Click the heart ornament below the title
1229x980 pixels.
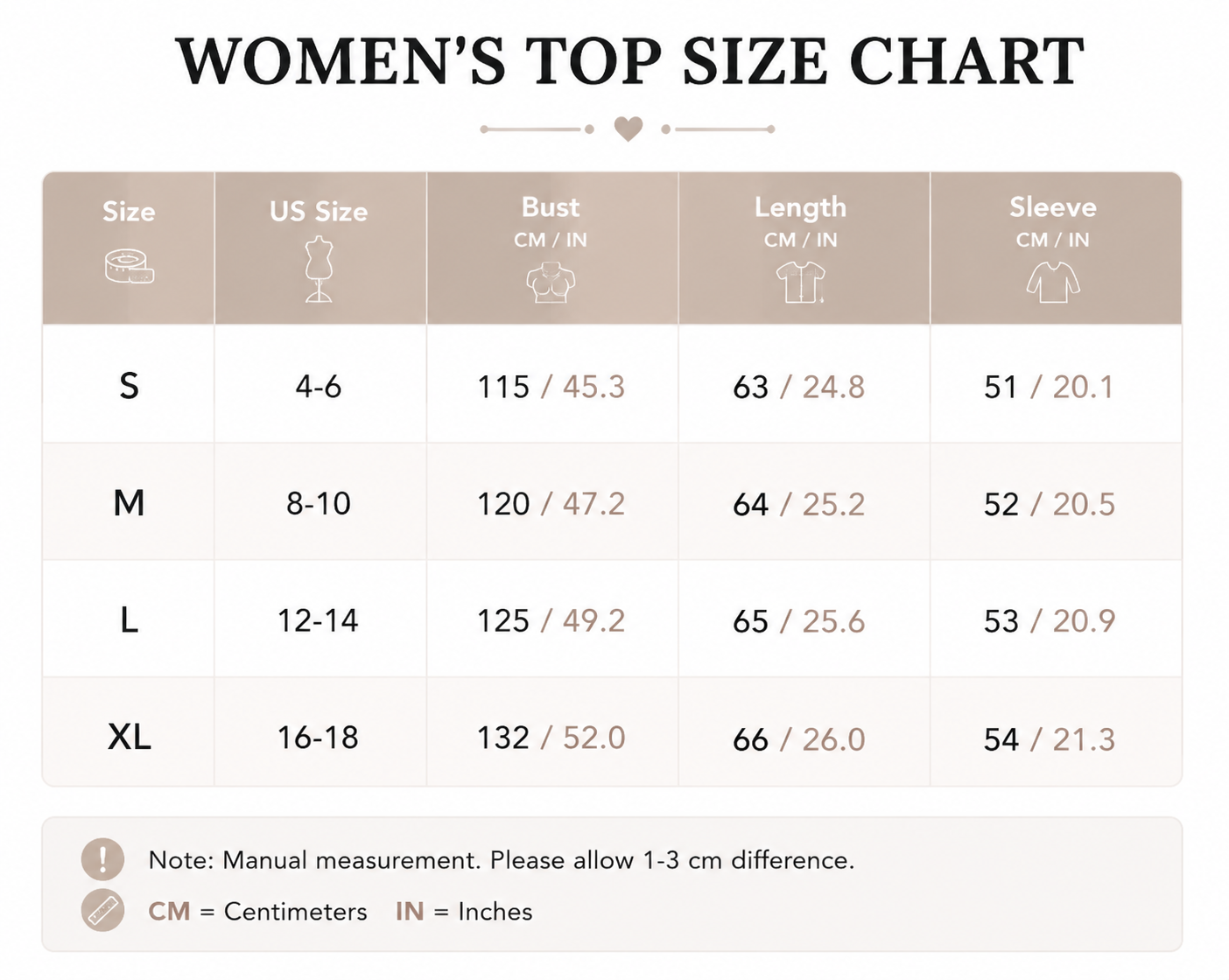[629, 129]
